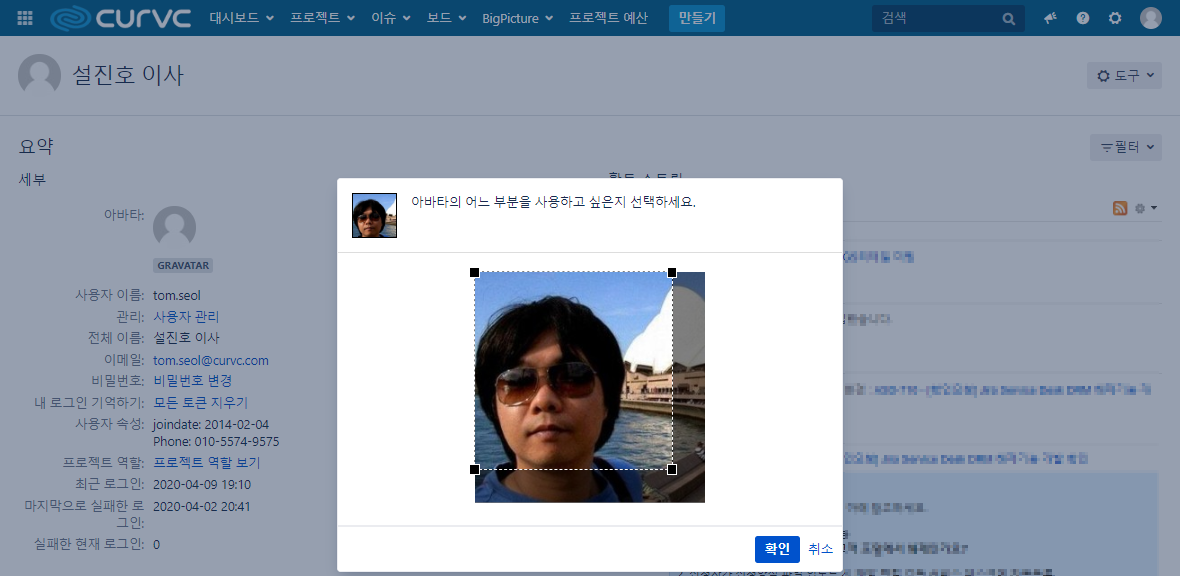Confirm the avatar crop with 확인
Screen dimensions: 1180x576
[x=777, y=549]
